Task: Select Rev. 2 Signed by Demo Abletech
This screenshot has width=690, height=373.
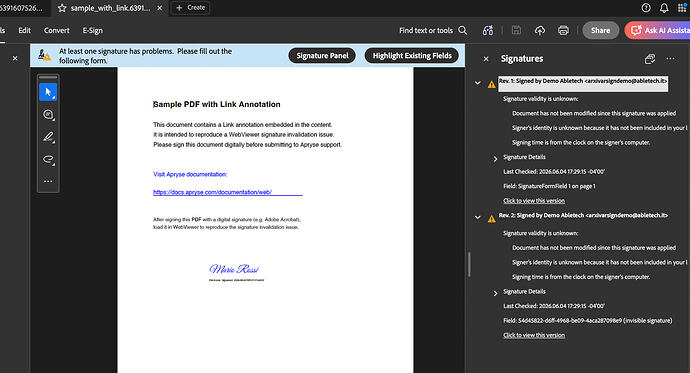Action: click(x=583, y=216)
